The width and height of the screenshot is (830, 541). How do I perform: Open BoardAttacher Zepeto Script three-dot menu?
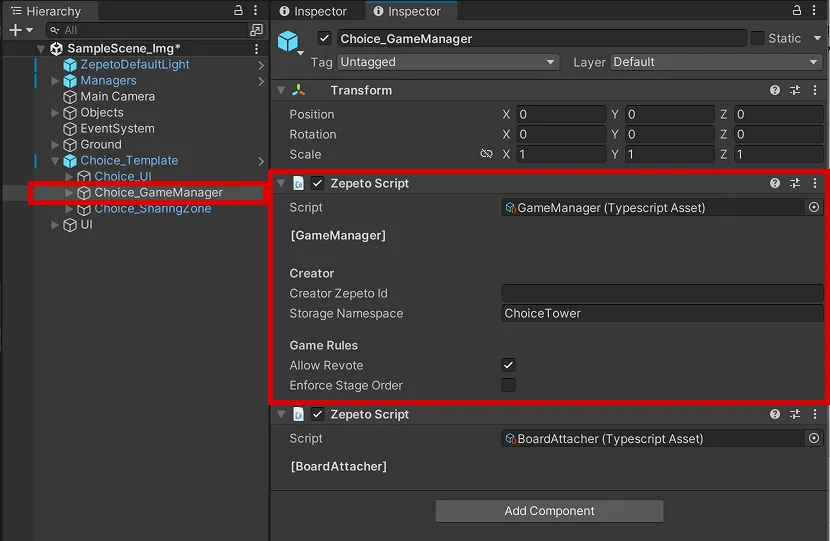tap(815, 414)
